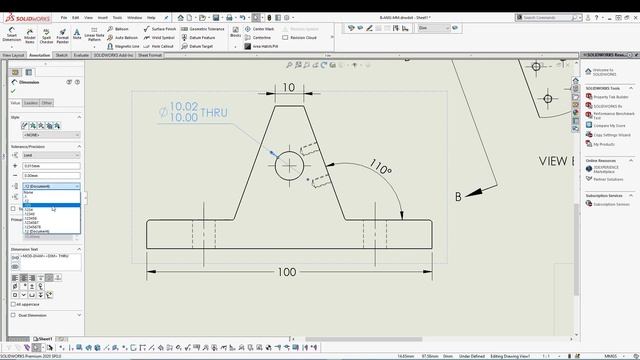Choose None in the precision list
Screen dimensions: 640x360
click(51, 192)
